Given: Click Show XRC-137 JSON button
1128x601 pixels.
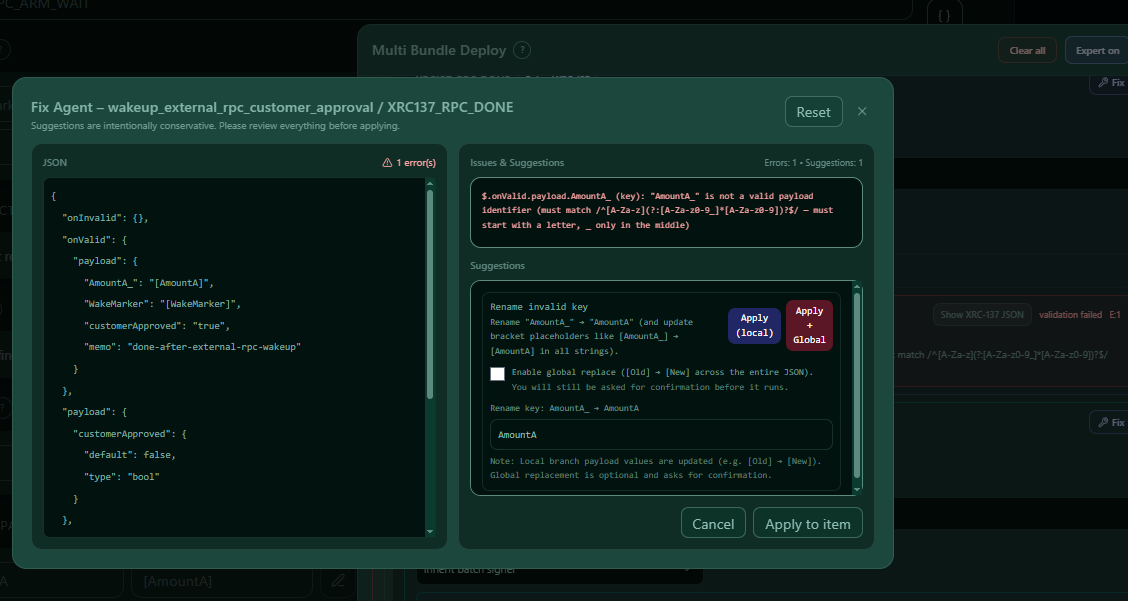Looking at the screenshot, I should [x=982, y=315].
